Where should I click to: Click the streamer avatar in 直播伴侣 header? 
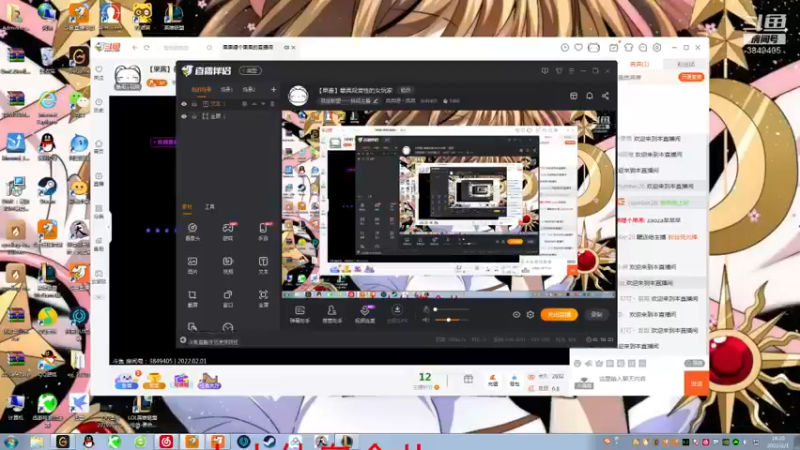tap(298, 95)
